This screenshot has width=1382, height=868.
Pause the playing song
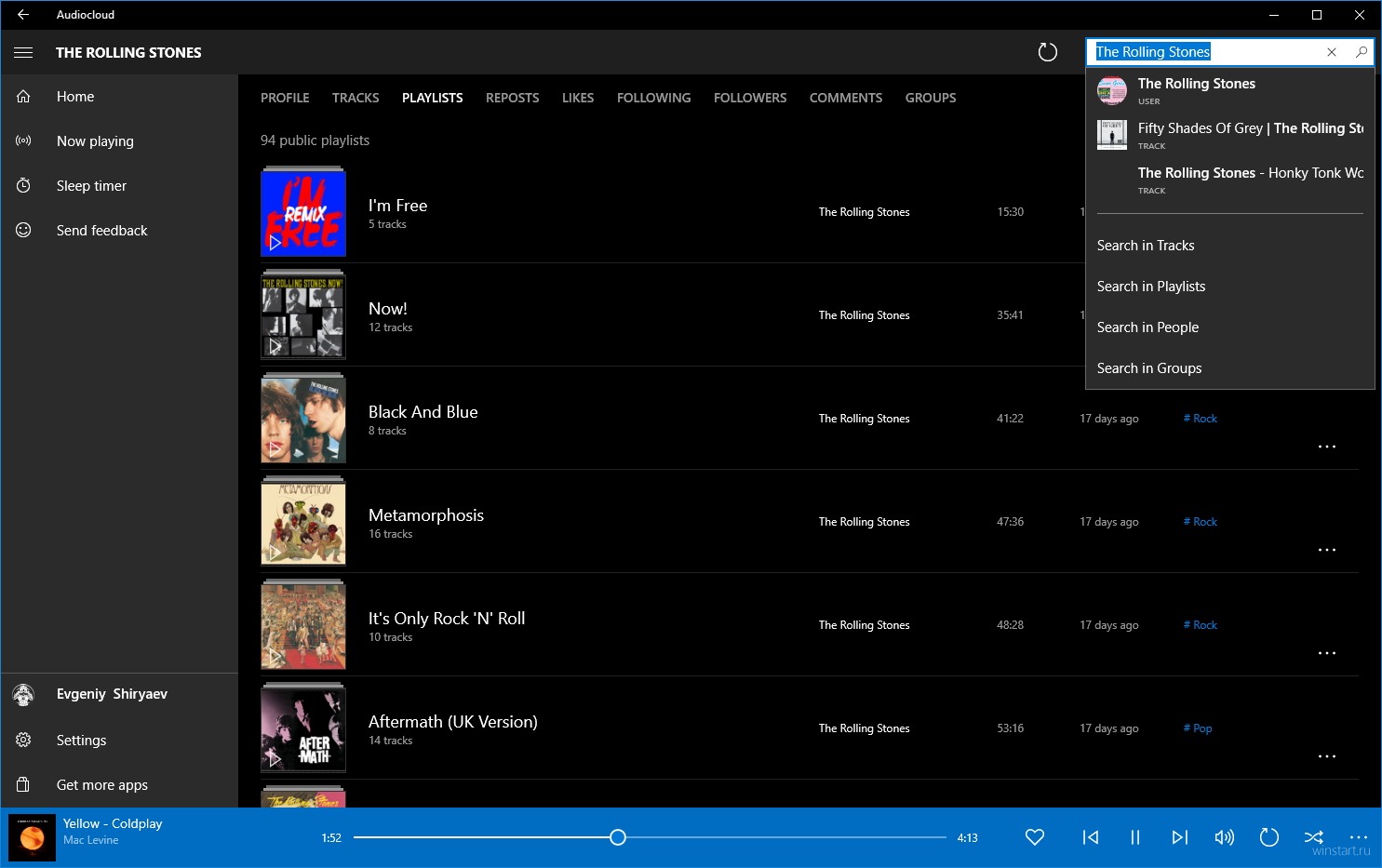(x=1134, y=837)
